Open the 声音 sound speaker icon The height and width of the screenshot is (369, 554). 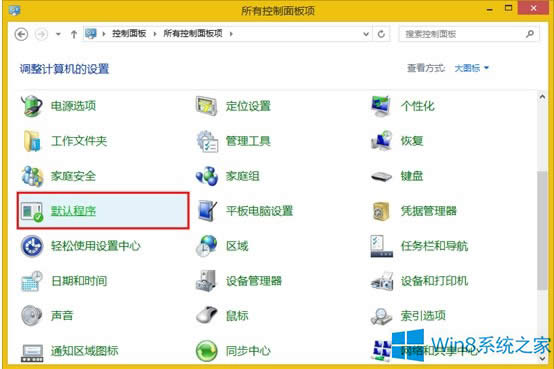pos(32,315)
